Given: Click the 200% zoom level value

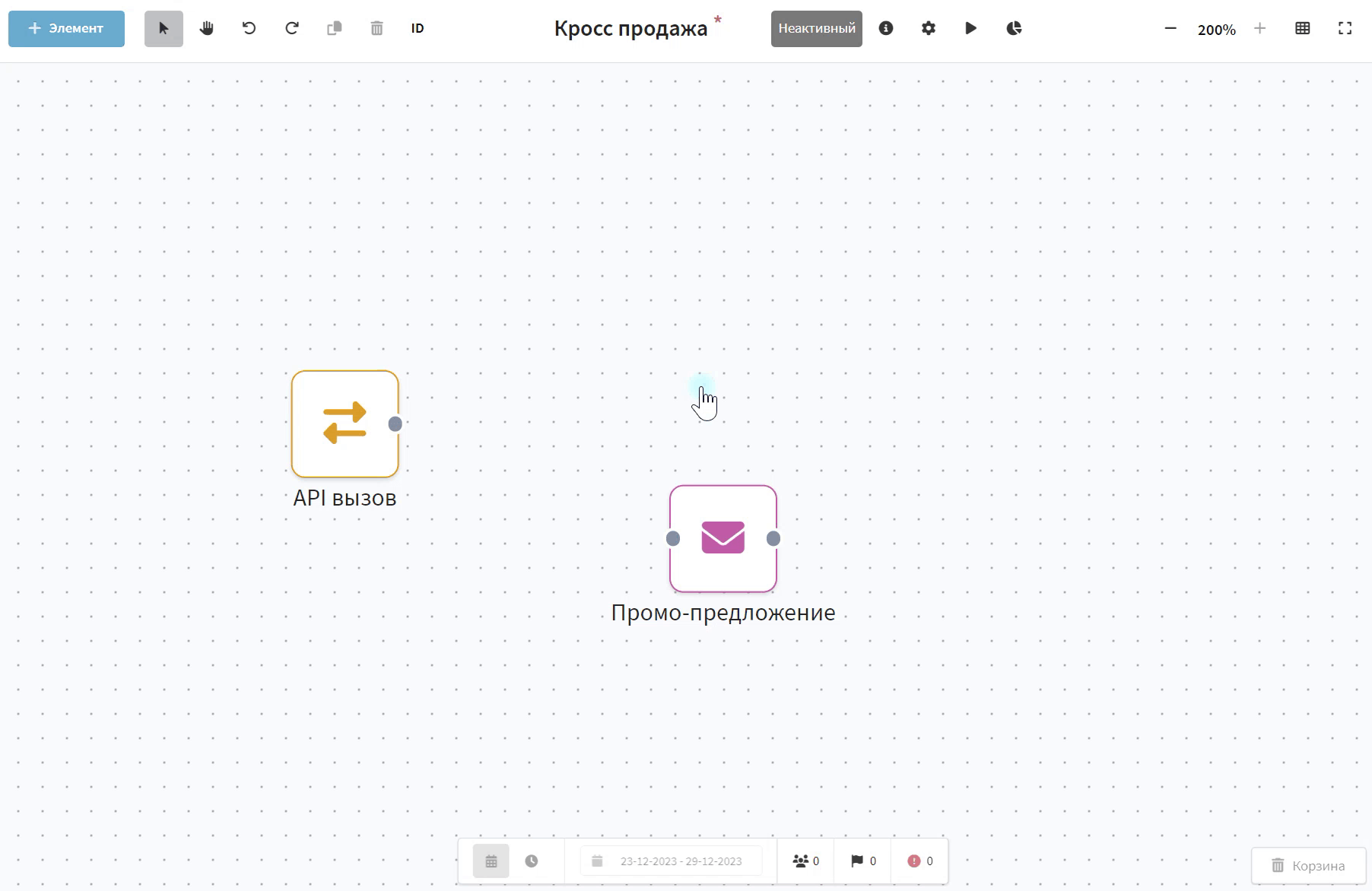Looking at the screenshot, I should pyautogui.click(x=1216, y=30).
